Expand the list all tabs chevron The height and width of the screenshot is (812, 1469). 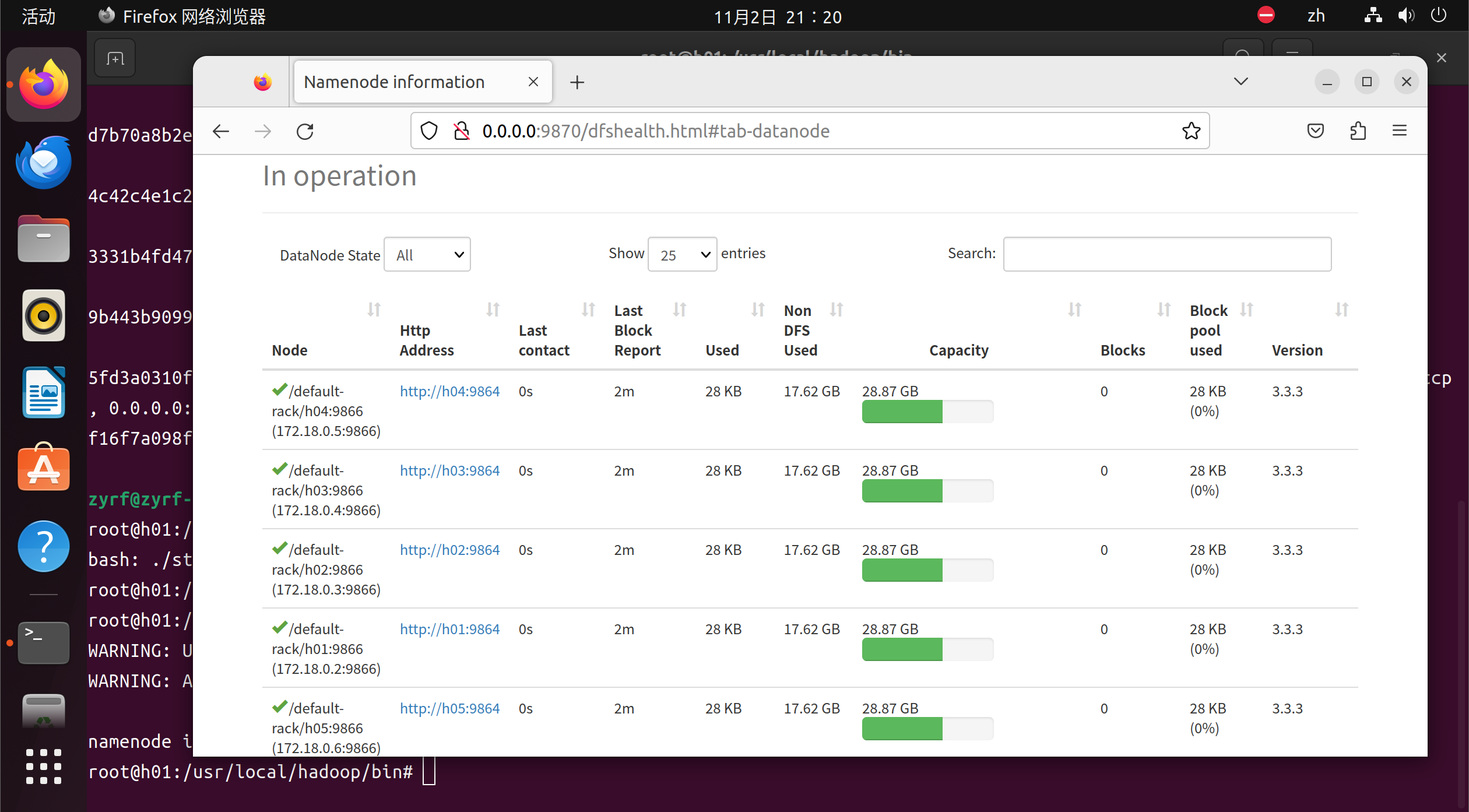click(1241, 82)
